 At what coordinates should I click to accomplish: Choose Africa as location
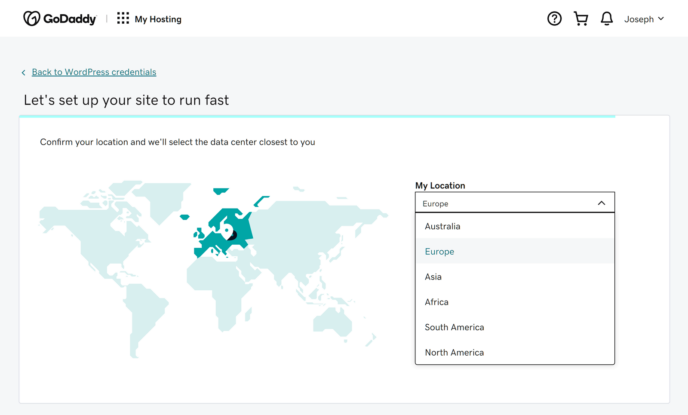pyautogui.click(x=515, y=302)
